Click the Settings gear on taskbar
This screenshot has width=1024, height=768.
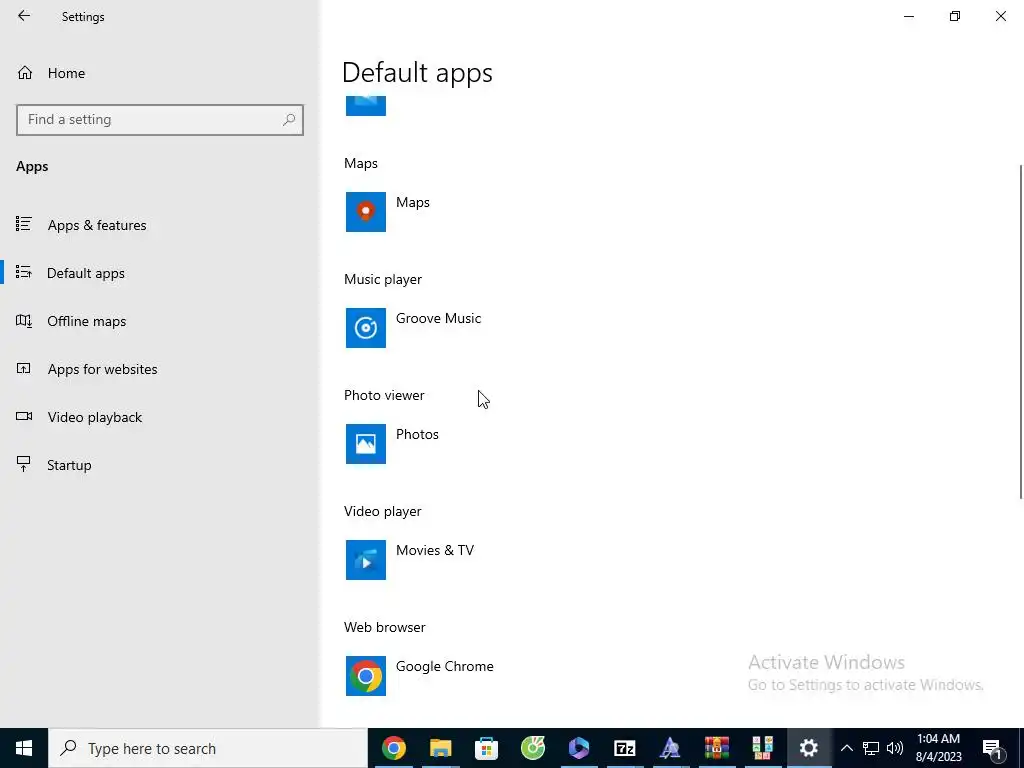[808, 748]
